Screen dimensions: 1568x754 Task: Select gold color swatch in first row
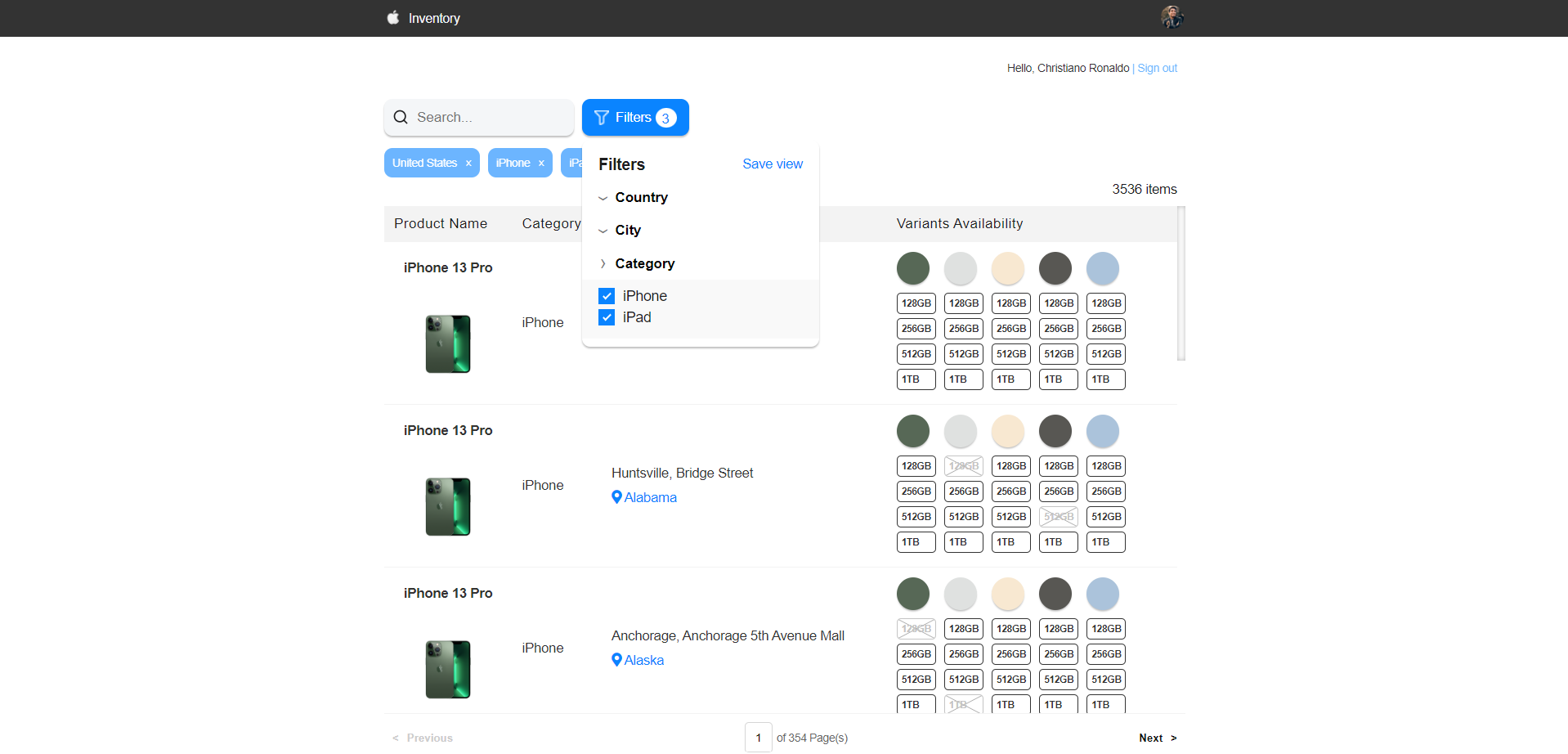click(x=1008, y=268)
